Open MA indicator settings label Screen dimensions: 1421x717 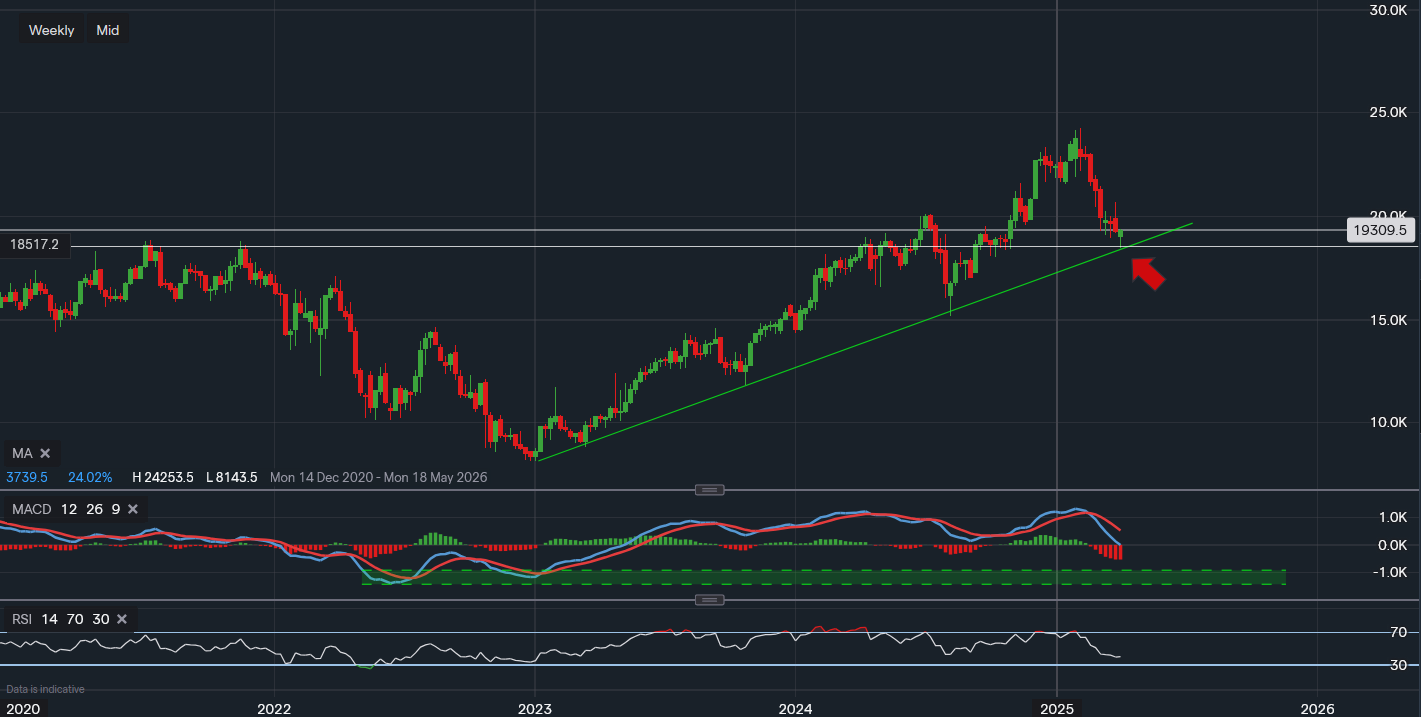click(x=22, y=453)
